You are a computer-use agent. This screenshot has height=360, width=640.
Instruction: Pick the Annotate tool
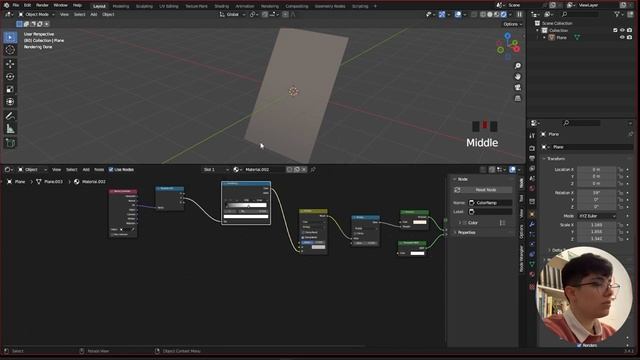pyautogui.click(x=10, y=116)
